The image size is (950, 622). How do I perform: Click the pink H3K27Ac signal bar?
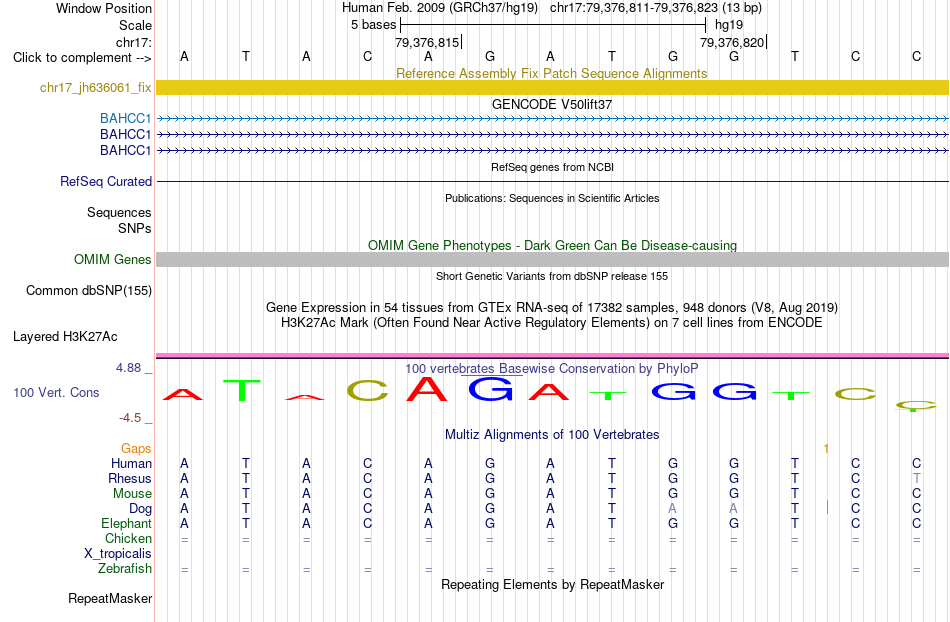pos(553,356)
